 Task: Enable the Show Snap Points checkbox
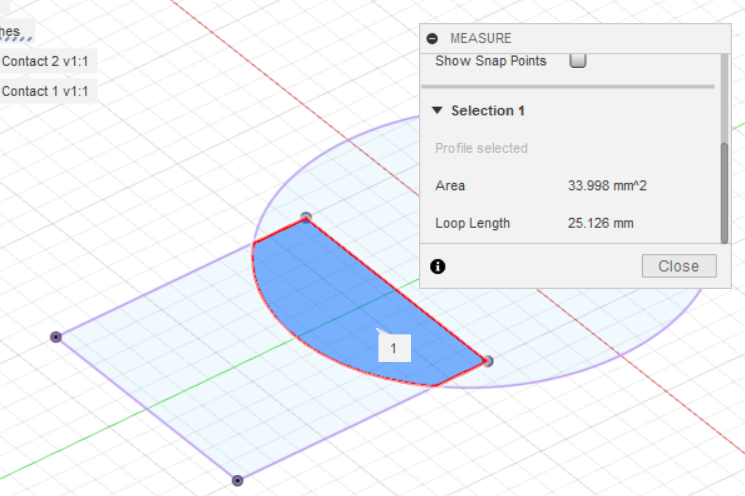coord(578,60)
